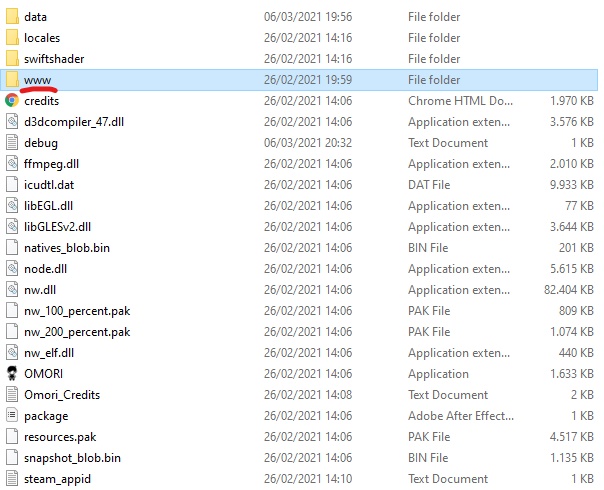Select the snapshot_blob.bin file icon

12,458
